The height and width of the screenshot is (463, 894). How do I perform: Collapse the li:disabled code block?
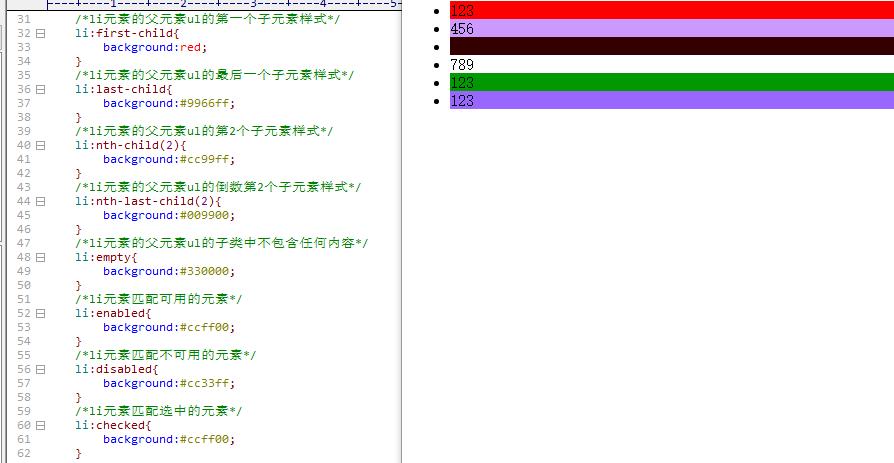point(40,369)
